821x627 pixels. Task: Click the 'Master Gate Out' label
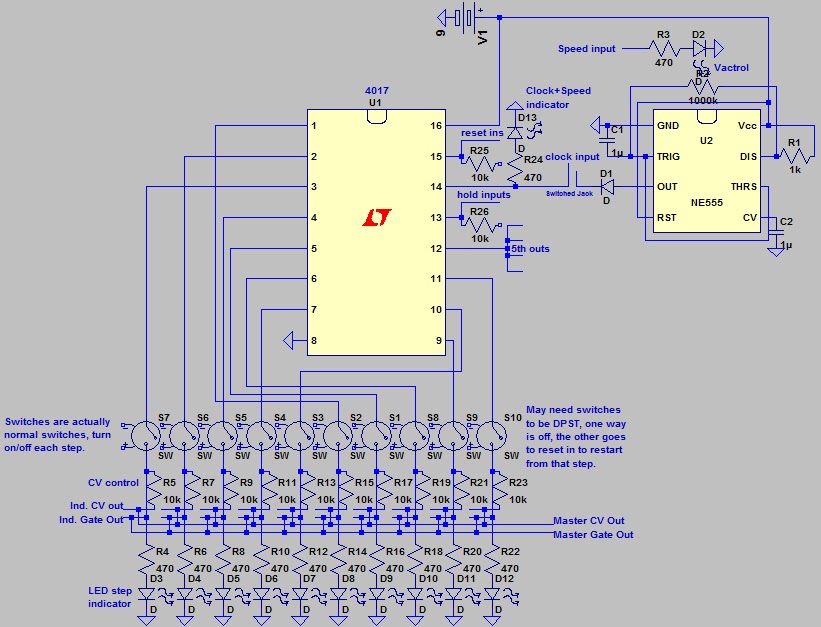click(x=593, y=535)
